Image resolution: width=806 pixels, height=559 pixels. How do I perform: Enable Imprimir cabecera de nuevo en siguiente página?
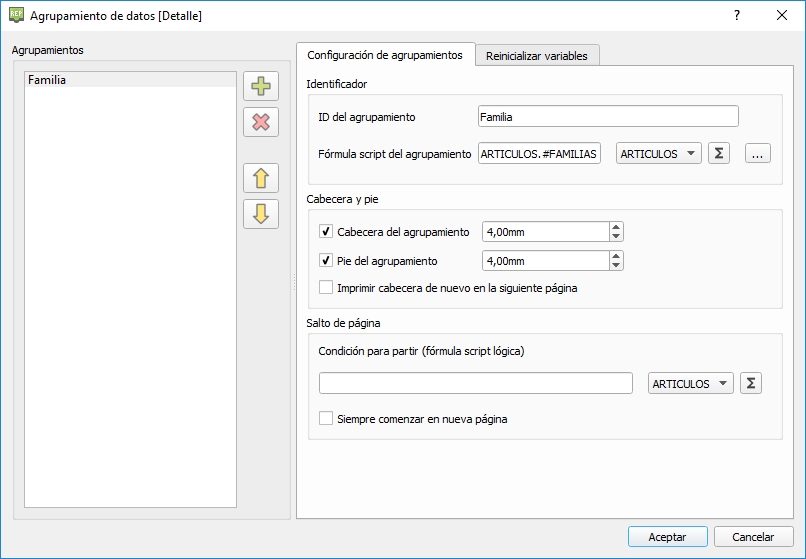326,288
